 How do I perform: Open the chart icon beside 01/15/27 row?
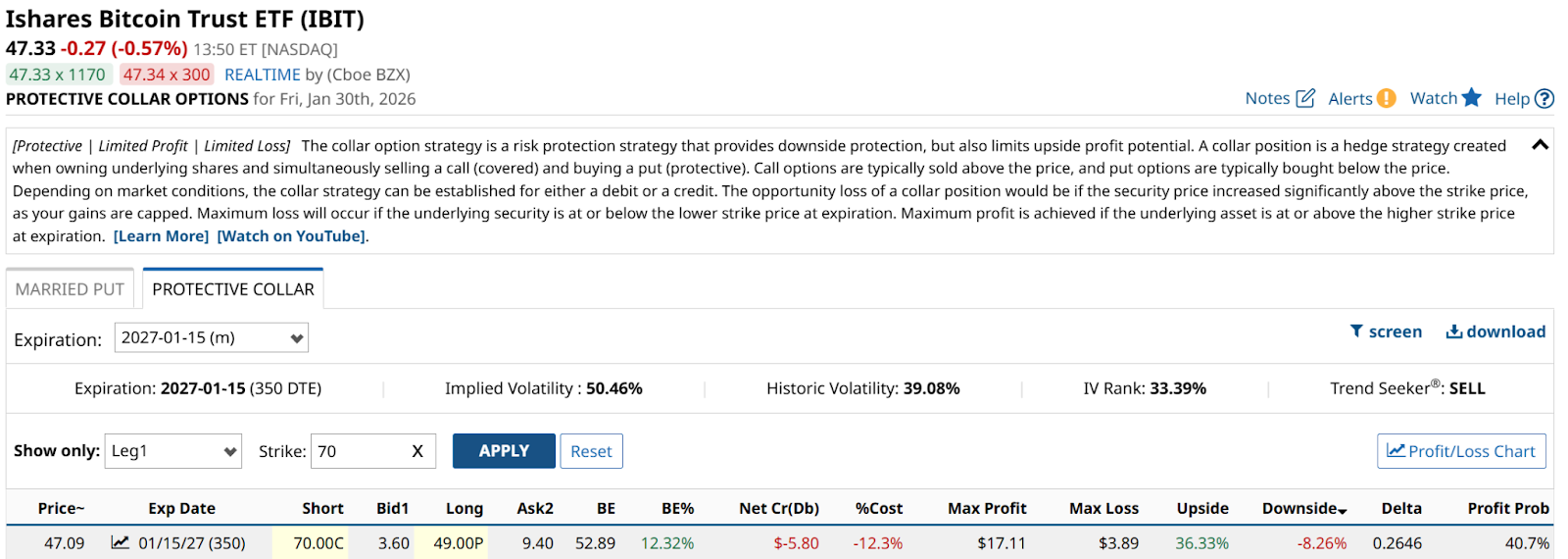click(x=120, y=542)
